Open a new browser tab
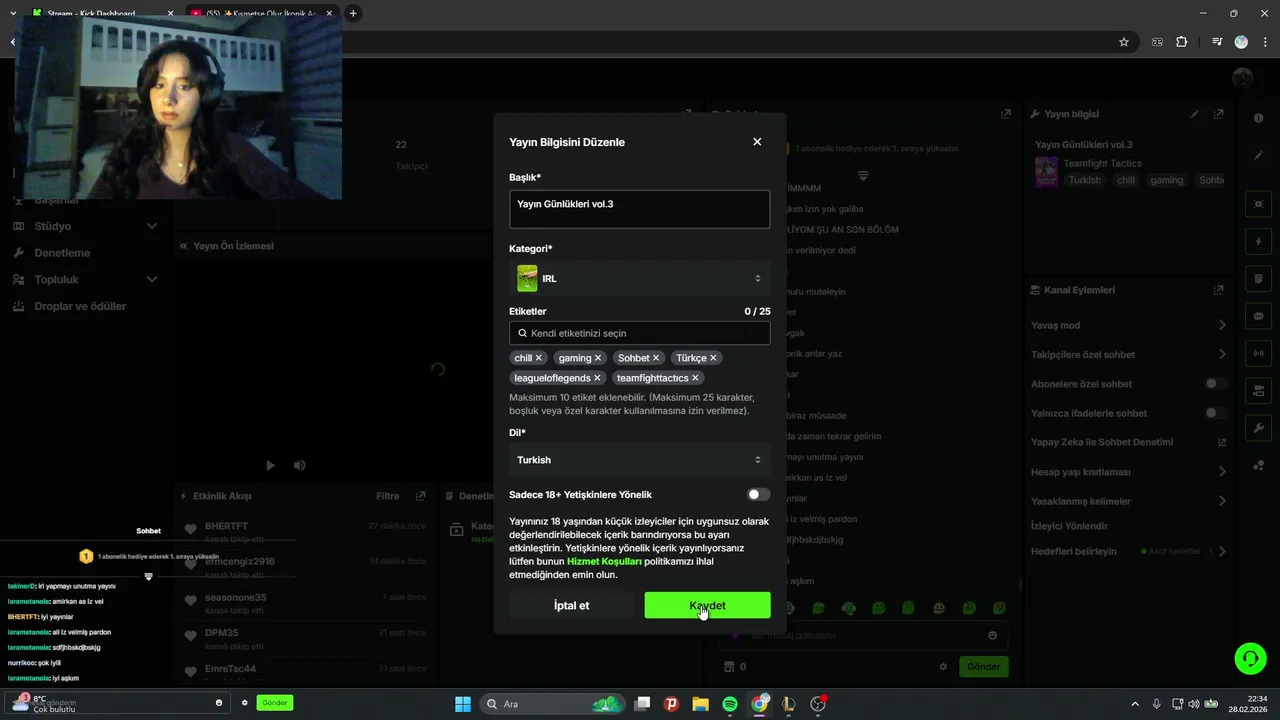The width and height of the screenshot is (1280, 720). click(x=353, y=14)
